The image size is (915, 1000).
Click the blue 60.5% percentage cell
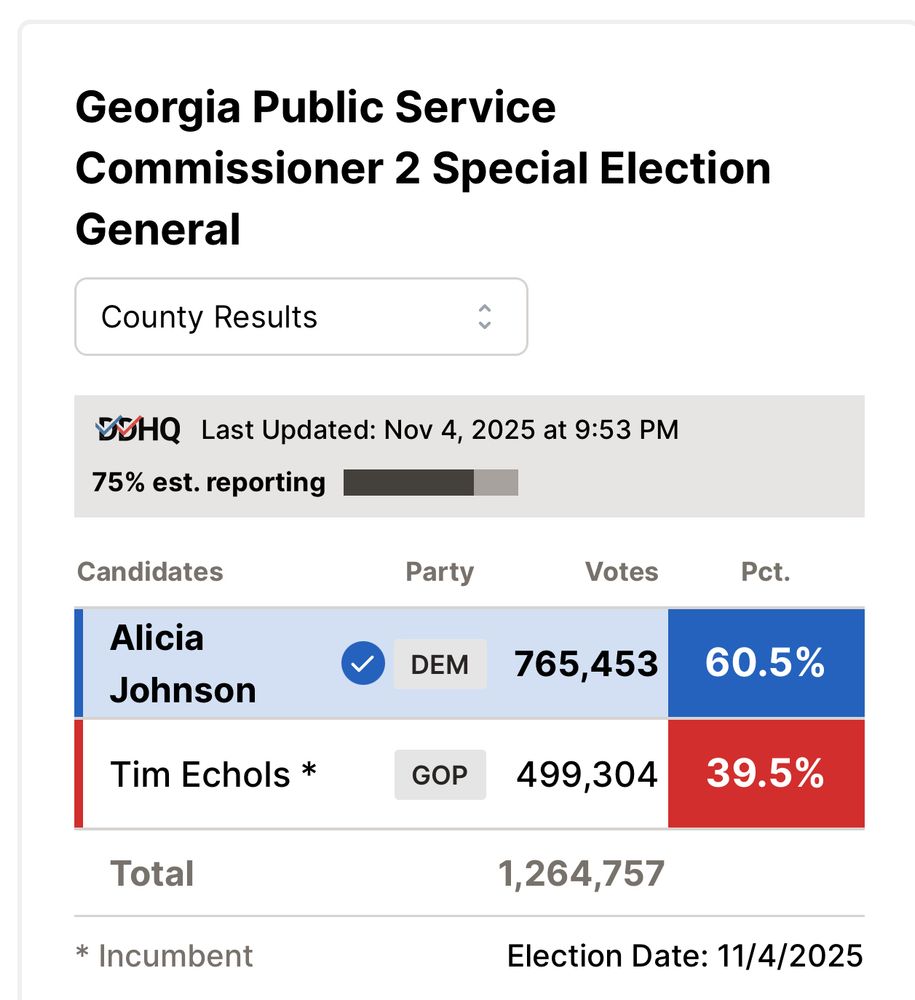[x=765, y=663]
